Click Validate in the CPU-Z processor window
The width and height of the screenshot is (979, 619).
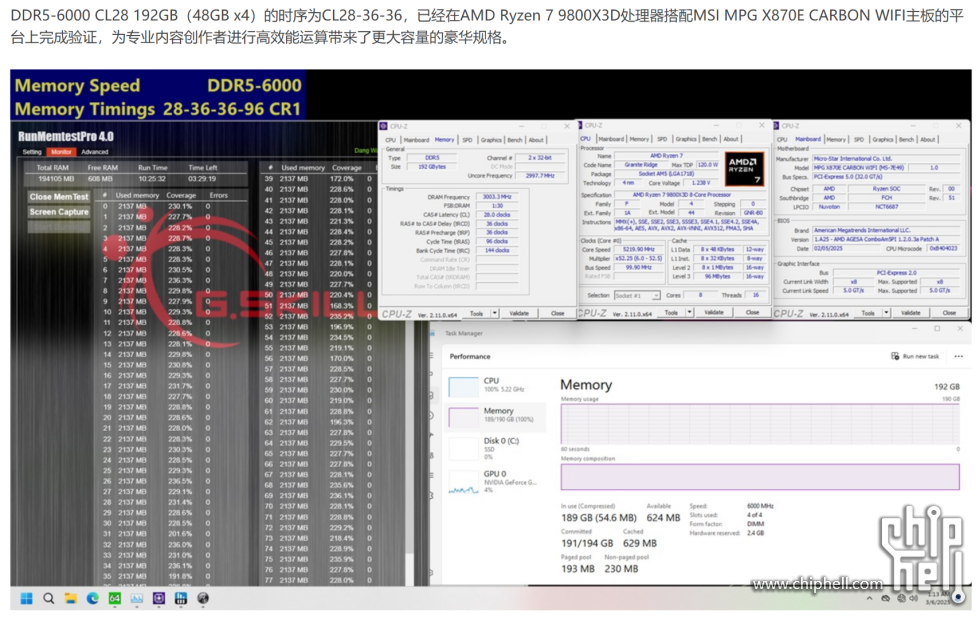pos(714,312)
